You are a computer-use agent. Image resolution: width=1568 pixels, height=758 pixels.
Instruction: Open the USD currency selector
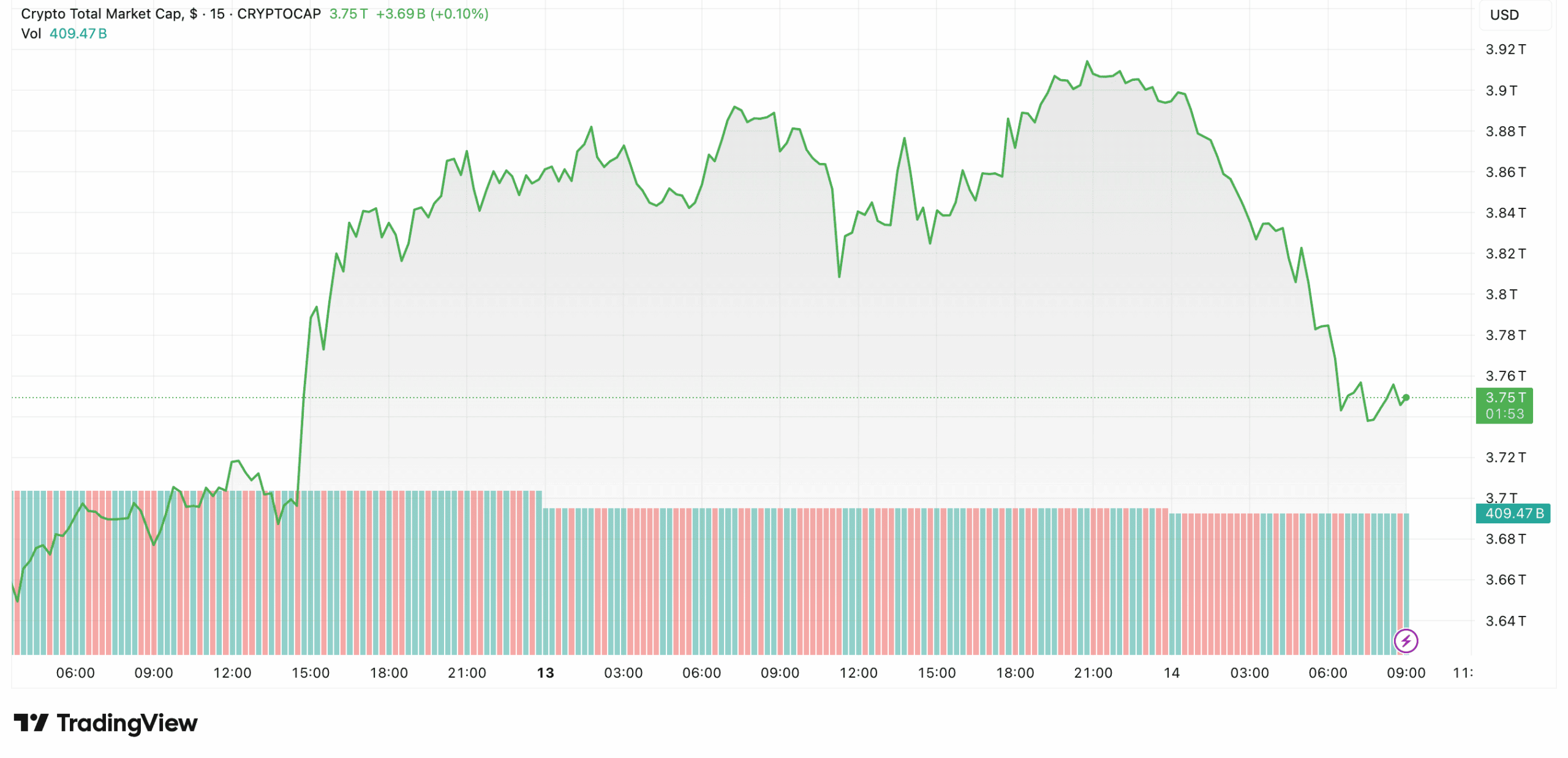click(1504, 15)
